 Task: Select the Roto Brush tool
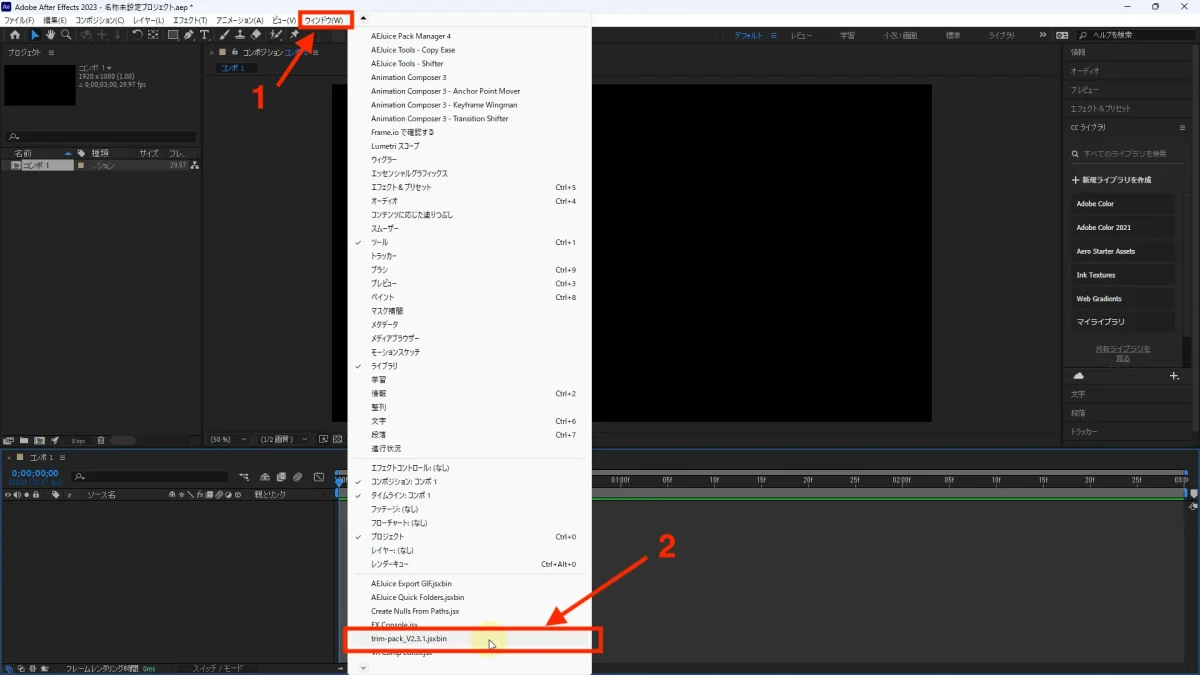(276, 35)
